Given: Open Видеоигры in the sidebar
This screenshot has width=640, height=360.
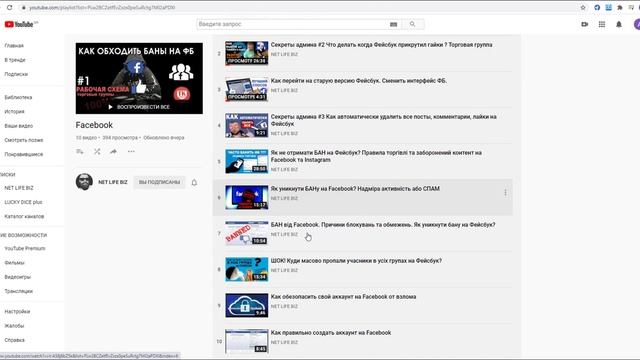Looking at the screenshot, I should 18,277.
